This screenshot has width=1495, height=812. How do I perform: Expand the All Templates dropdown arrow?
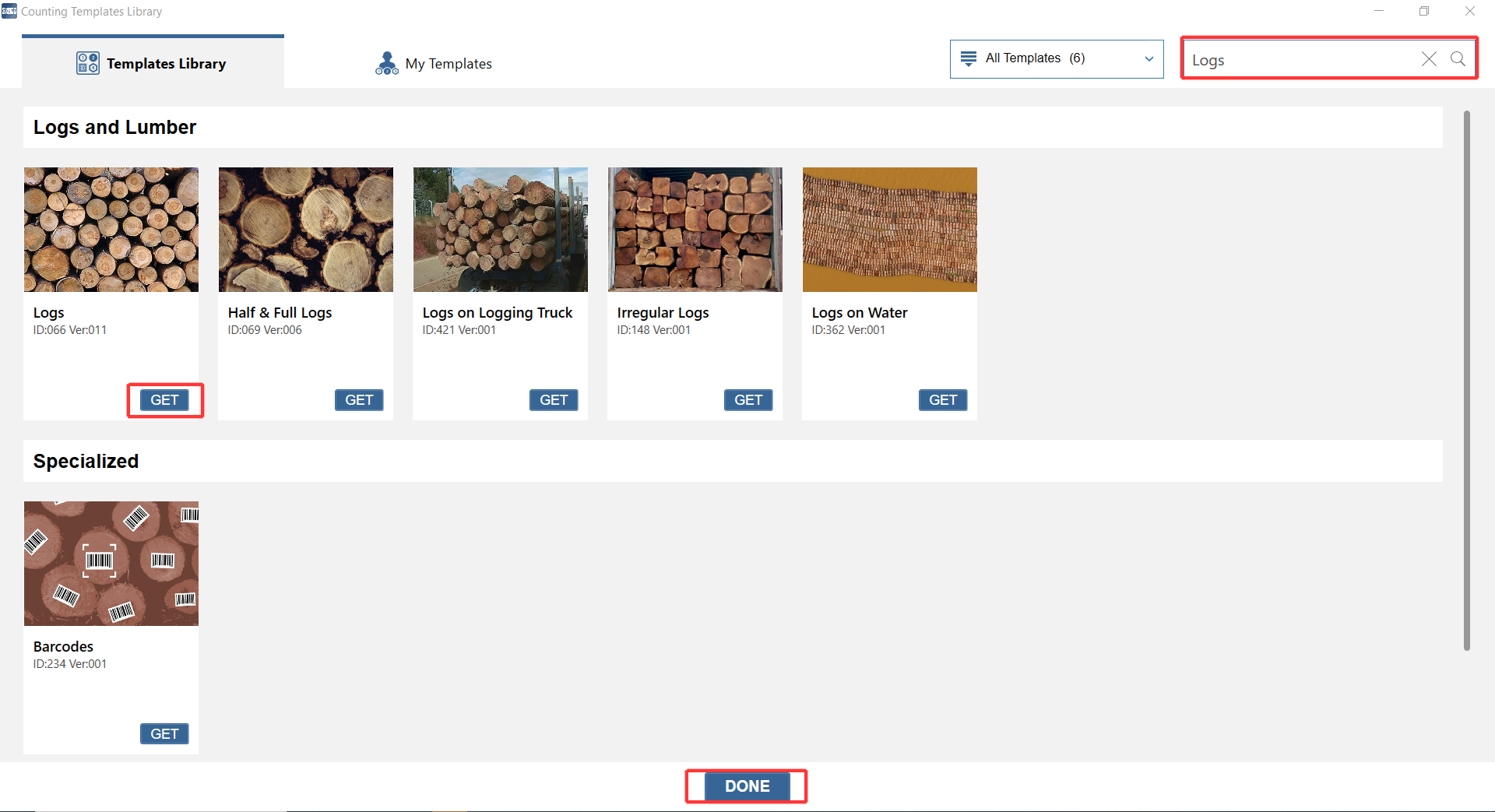point(1149,59)
